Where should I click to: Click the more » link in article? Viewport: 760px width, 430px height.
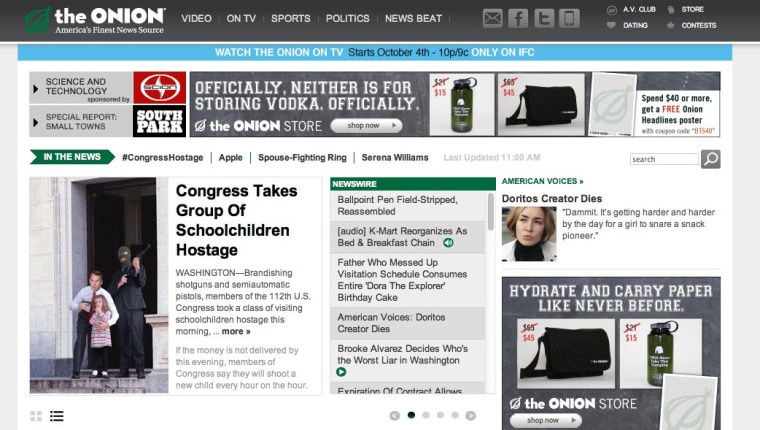coord(236,332)
